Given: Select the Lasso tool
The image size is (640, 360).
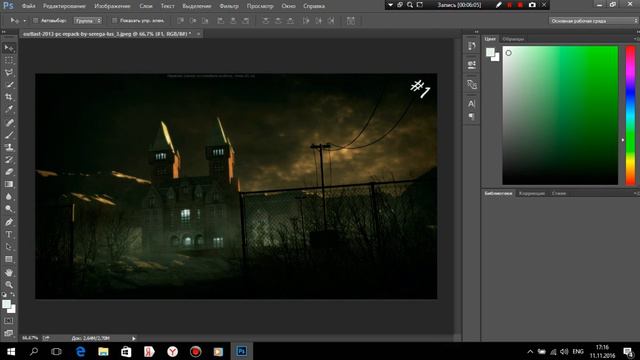Looking at the screenshot, I should pyautogui.click(x=9, y=73).
